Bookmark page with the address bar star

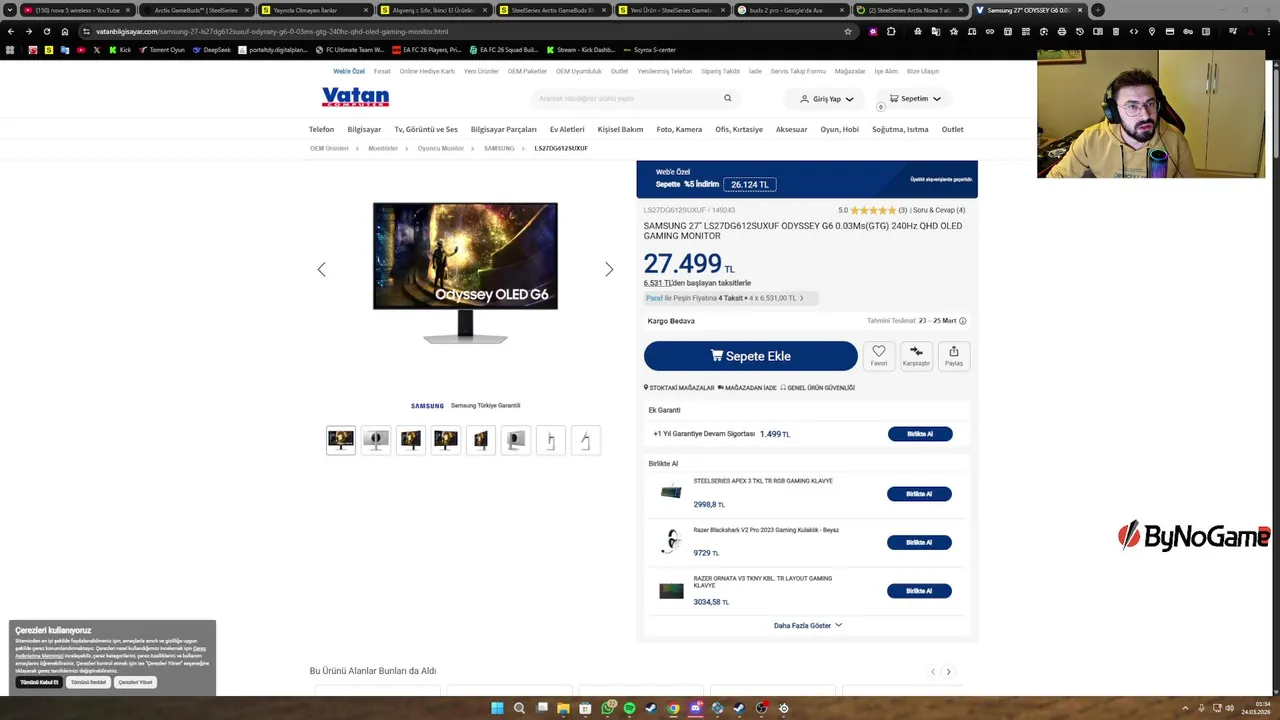pyautogui.click(x=848, y=31)
